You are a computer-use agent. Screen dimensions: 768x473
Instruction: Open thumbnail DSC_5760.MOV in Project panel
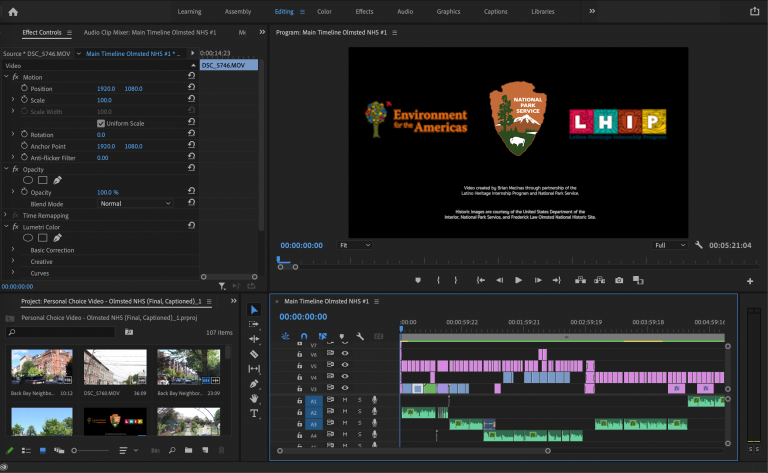[115, 366]
